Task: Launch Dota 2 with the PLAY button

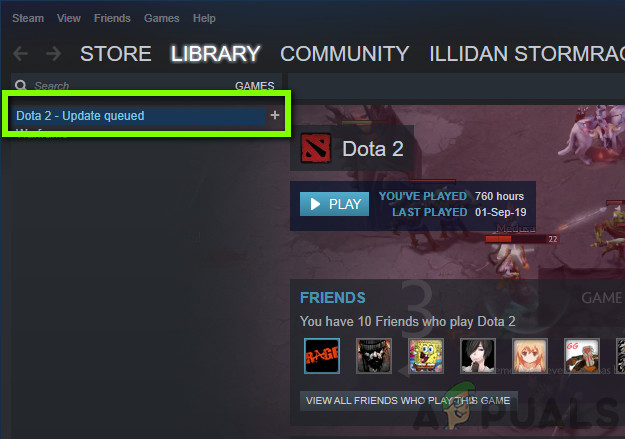Action: [334, 204]
